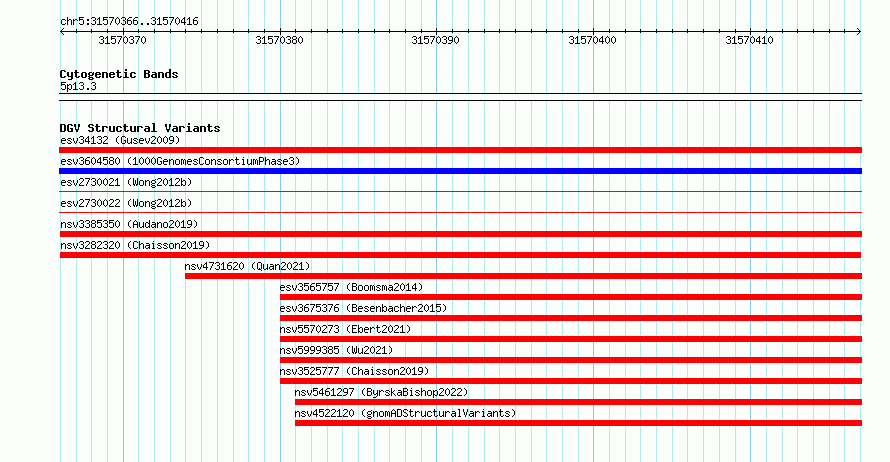Click the thin red line under esv2730021
890x462 pixels.
pos(460,192)
